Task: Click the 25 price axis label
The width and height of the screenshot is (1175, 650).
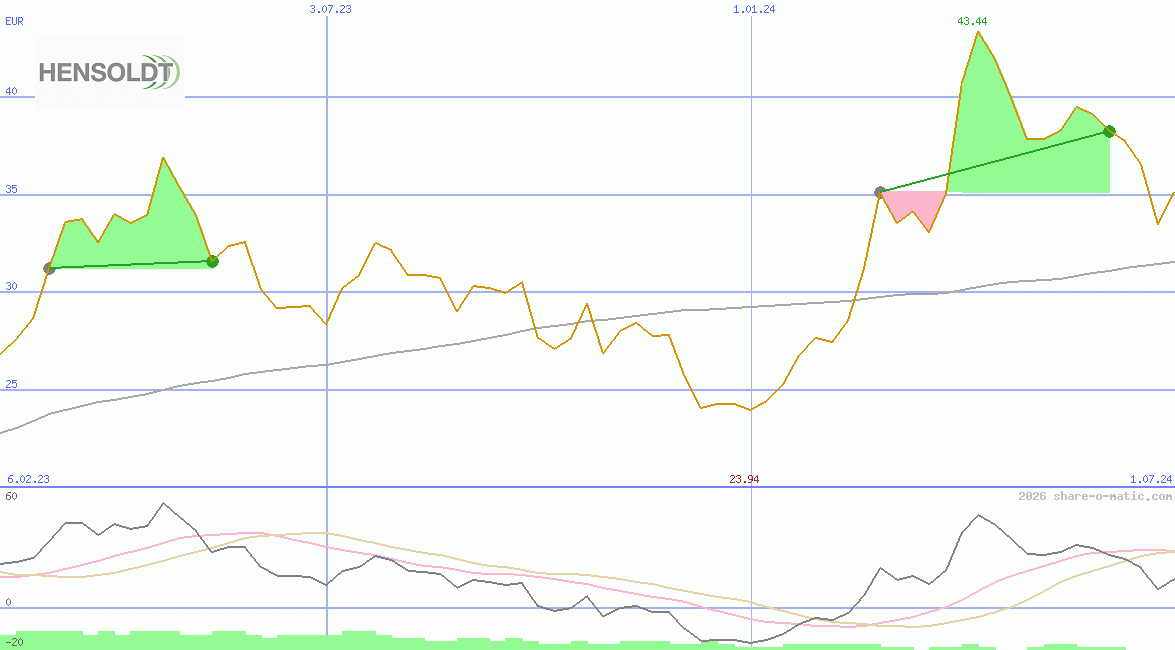Action: click(x=12, y=384)
